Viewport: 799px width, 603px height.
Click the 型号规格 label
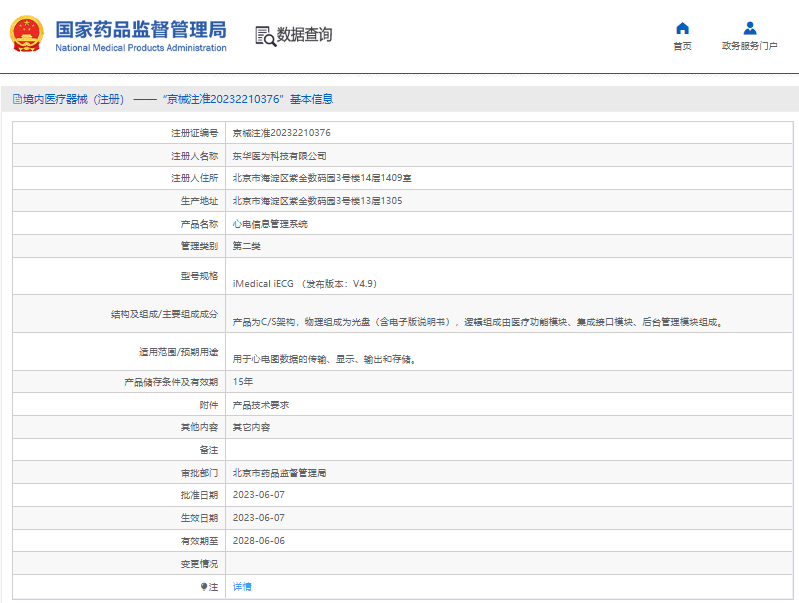point(199,276)
